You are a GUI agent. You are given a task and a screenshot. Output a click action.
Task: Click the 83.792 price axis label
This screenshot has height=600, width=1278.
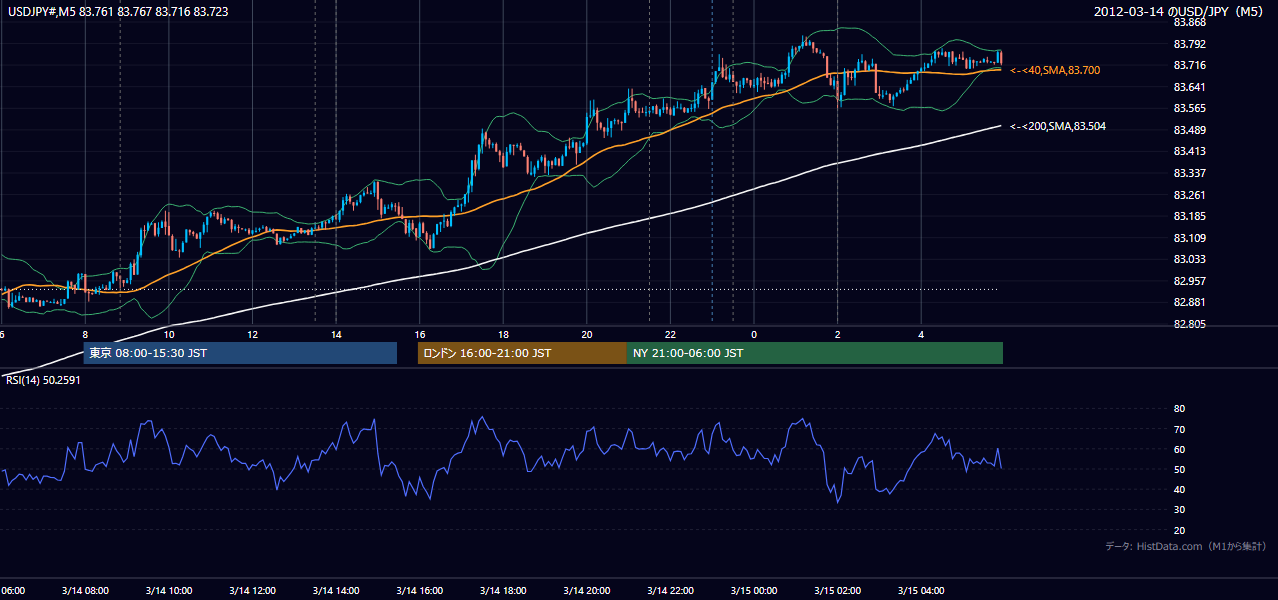point(1189,44)
